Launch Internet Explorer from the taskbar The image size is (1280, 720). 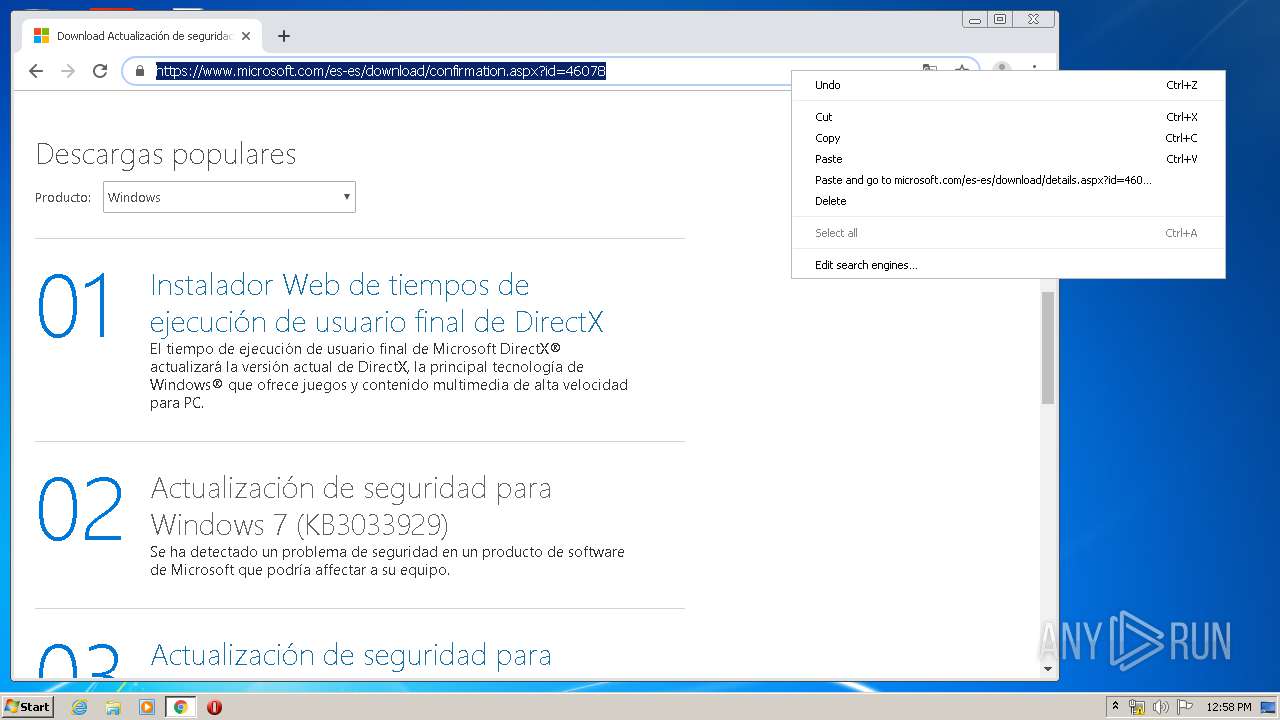80,707
